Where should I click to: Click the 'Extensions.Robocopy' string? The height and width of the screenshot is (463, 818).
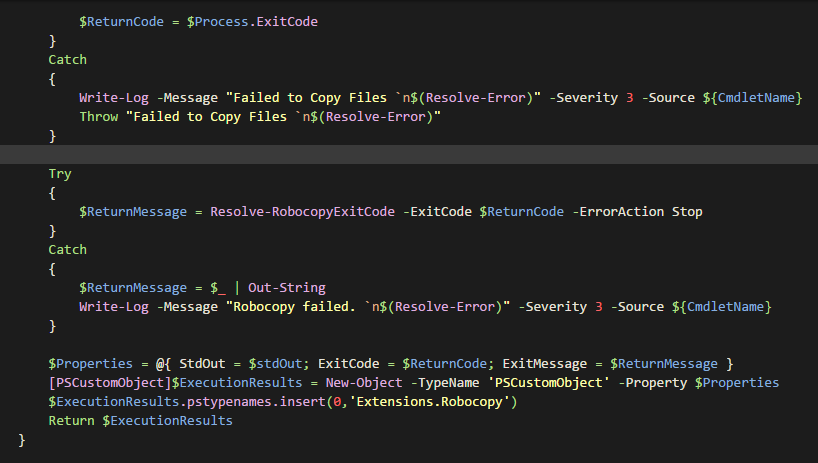click(429, 402)
